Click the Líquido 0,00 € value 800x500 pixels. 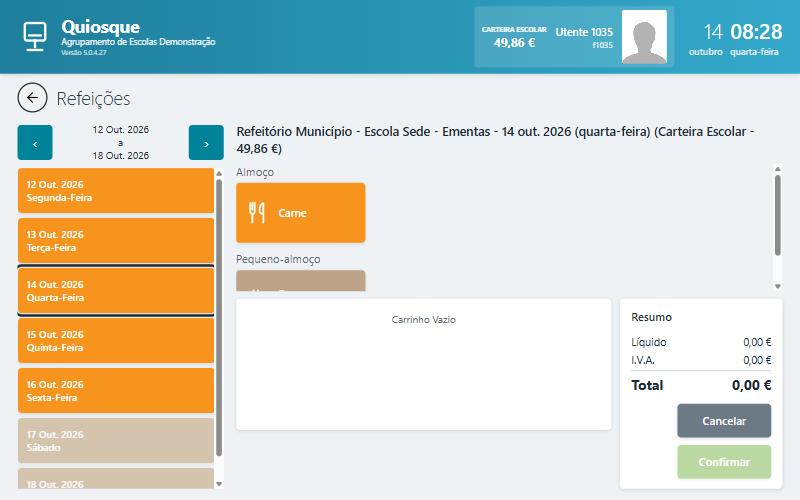pyautogui.click(x=757, y=342)
